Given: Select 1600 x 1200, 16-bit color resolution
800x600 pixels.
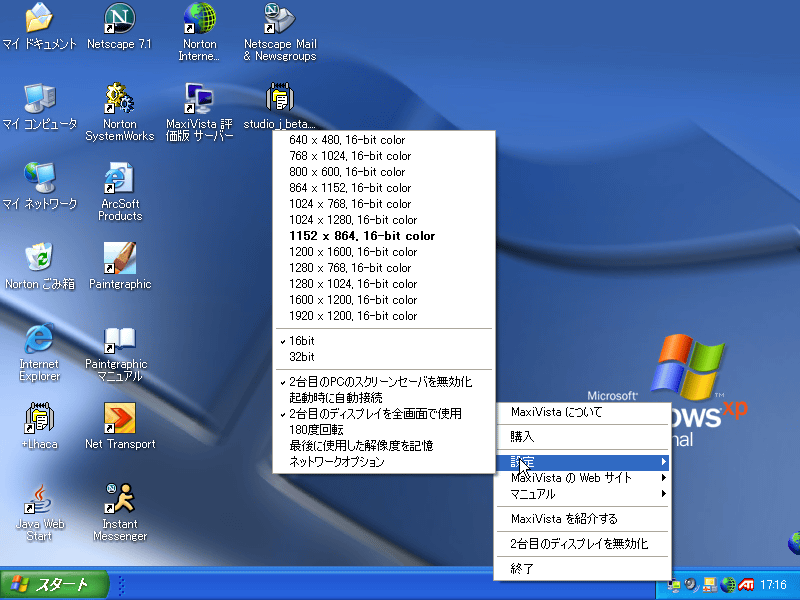Looking at the screenshot, I should click(x=384, y=300).
